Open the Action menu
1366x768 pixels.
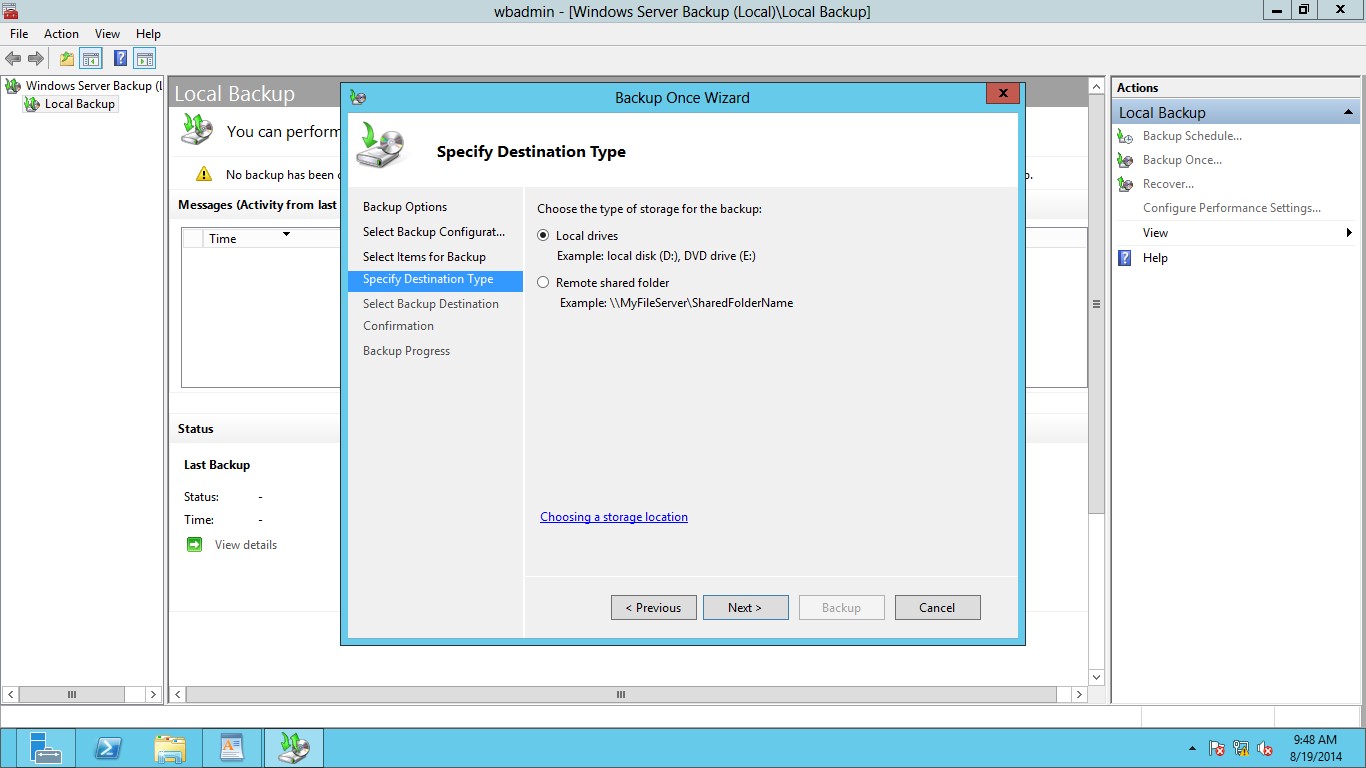point(61,34)
